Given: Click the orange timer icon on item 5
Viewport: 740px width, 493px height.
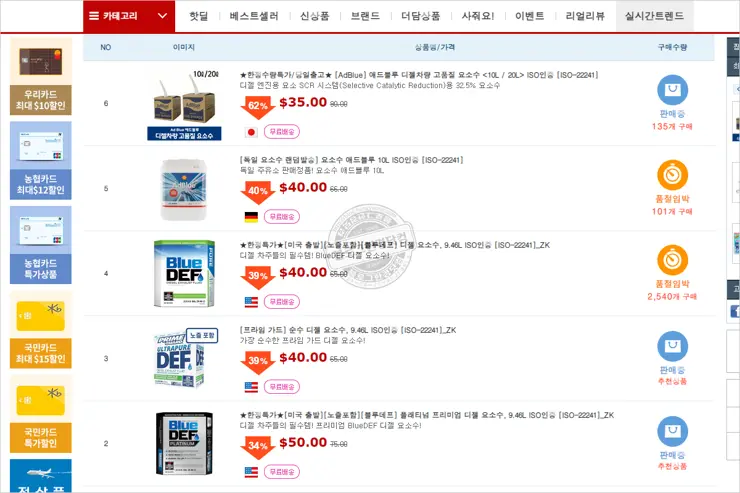Looking at the screenshot, I should coord(672,175).
